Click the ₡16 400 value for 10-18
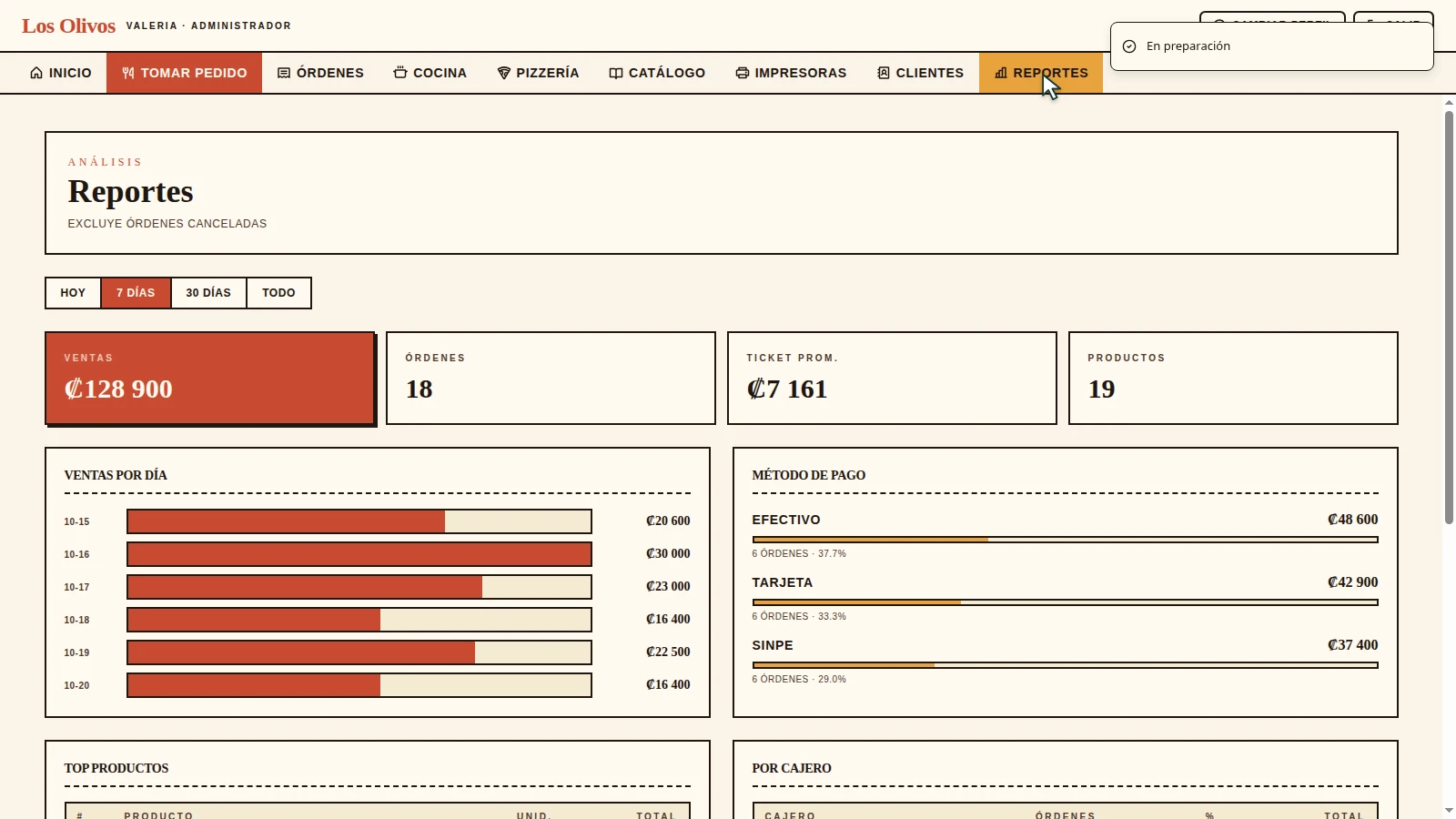Image resolution: width=1456 pixels, height=819 pixels. [x=668, y=620]
